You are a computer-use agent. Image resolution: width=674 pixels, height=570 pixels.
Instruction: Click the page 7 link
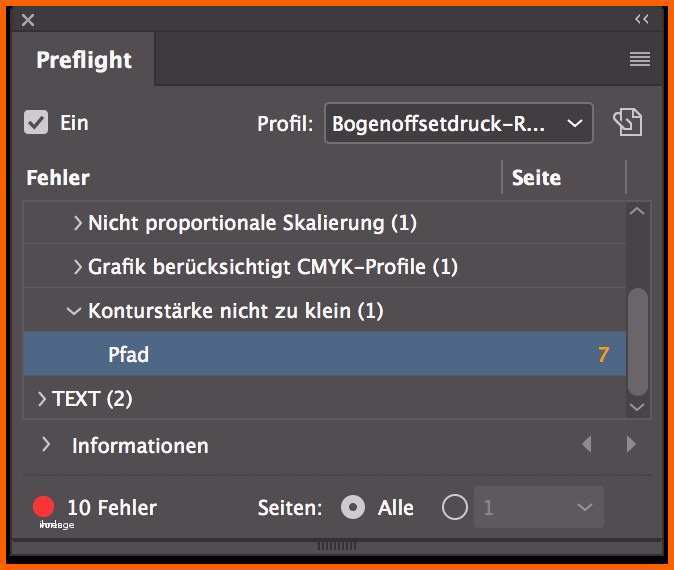point(603,355)
